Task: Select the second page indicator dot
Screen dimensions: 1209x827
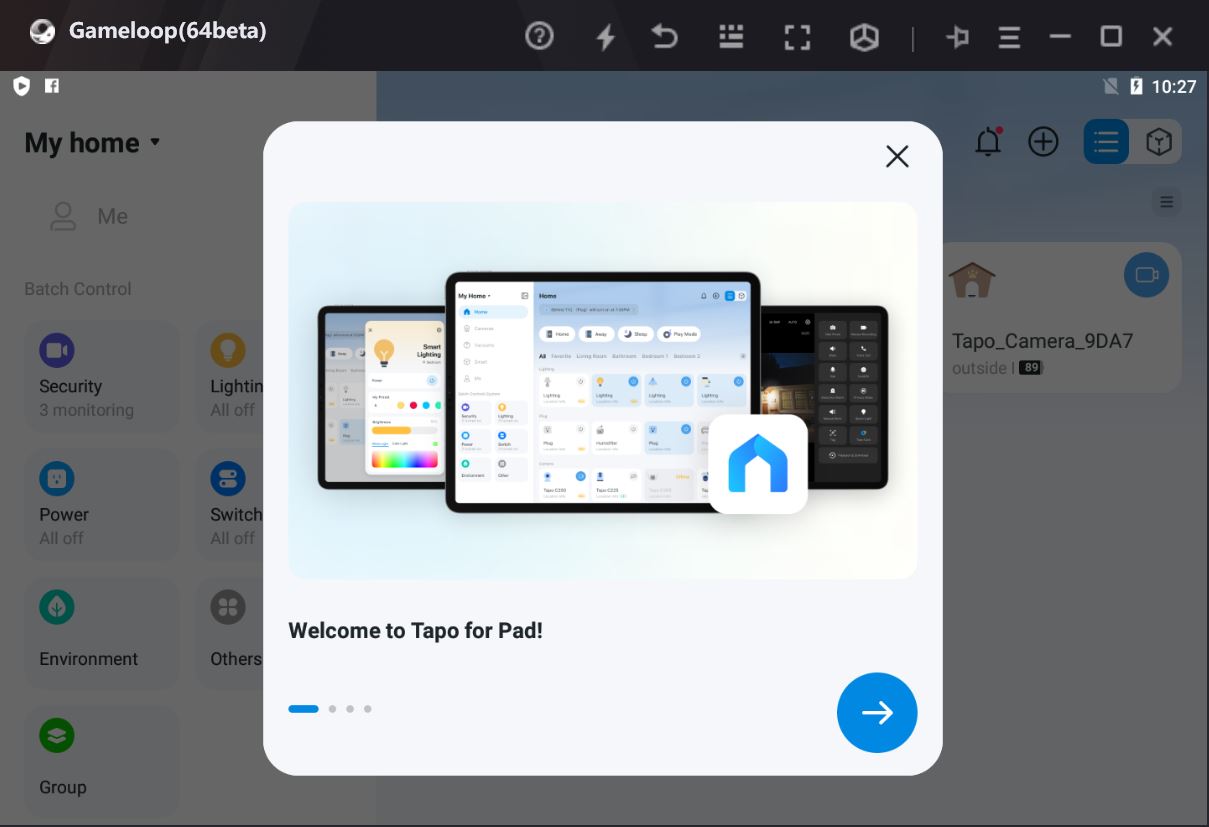Action: (332, 709)
